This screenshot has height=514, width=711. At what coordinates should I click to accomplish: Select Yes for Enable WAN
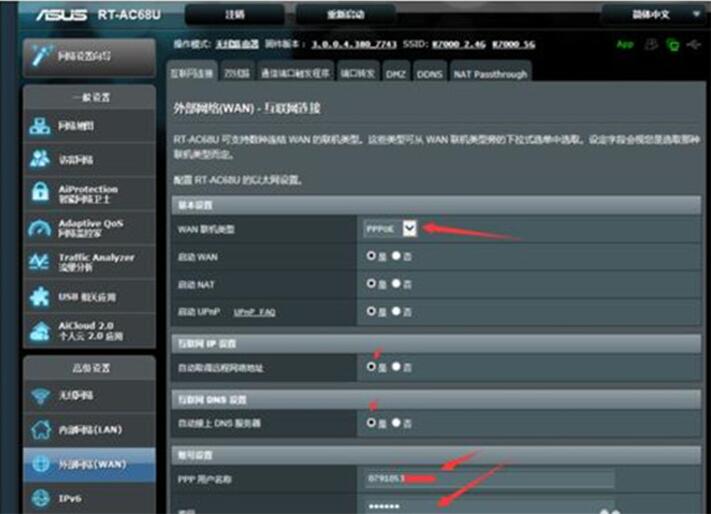(x=371, y=256)
